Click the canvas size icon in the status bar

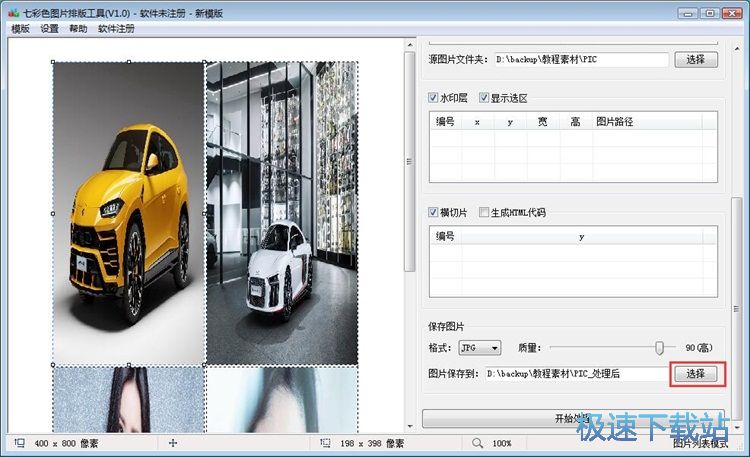[x=20, y=443]
